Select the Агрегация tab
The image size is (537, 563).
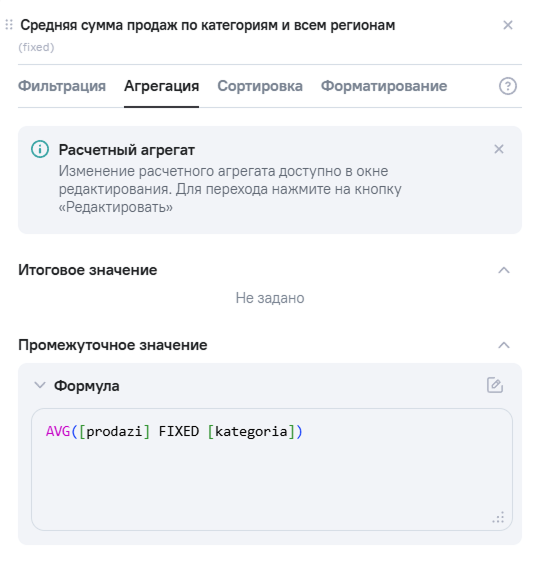coord(161,86)
